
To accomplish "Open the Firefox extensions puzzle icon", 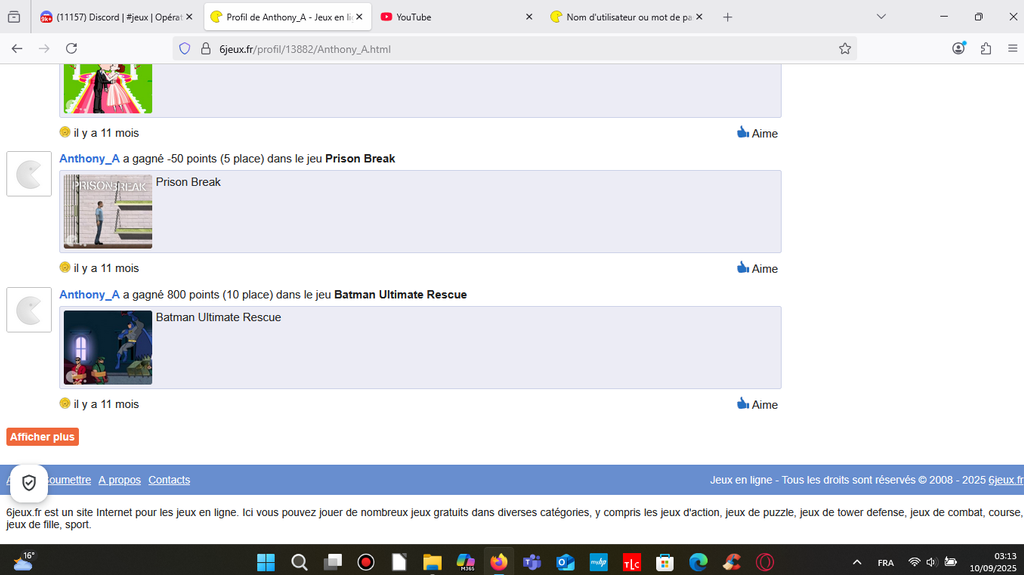I will (986, 48).
